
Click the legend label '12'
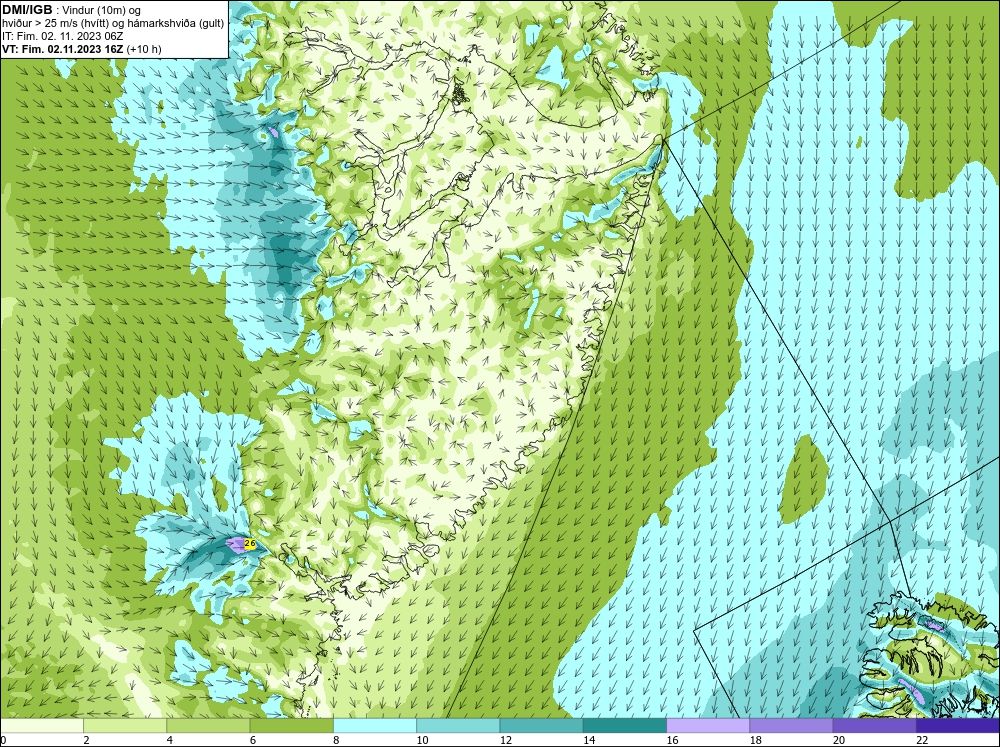(506, 740)
